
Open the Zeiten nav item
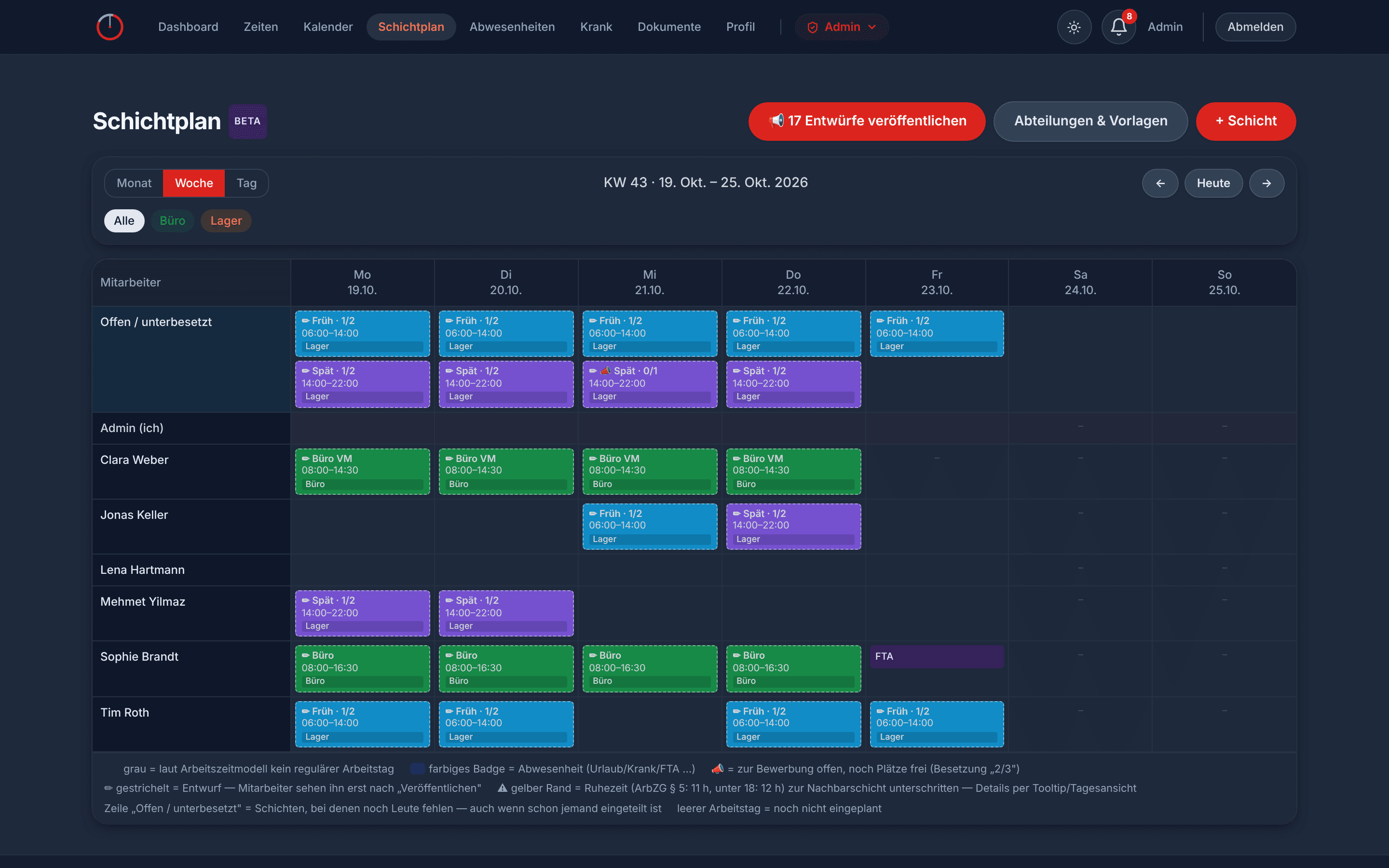260,27
